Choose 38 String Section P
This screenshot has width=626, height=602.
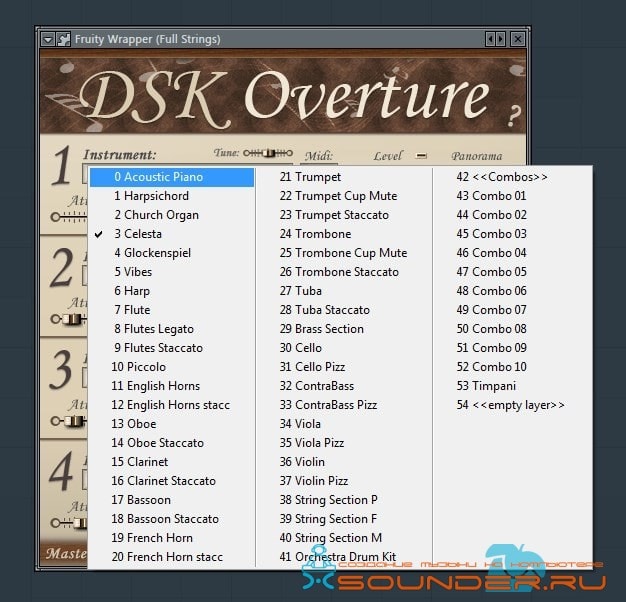344,500
